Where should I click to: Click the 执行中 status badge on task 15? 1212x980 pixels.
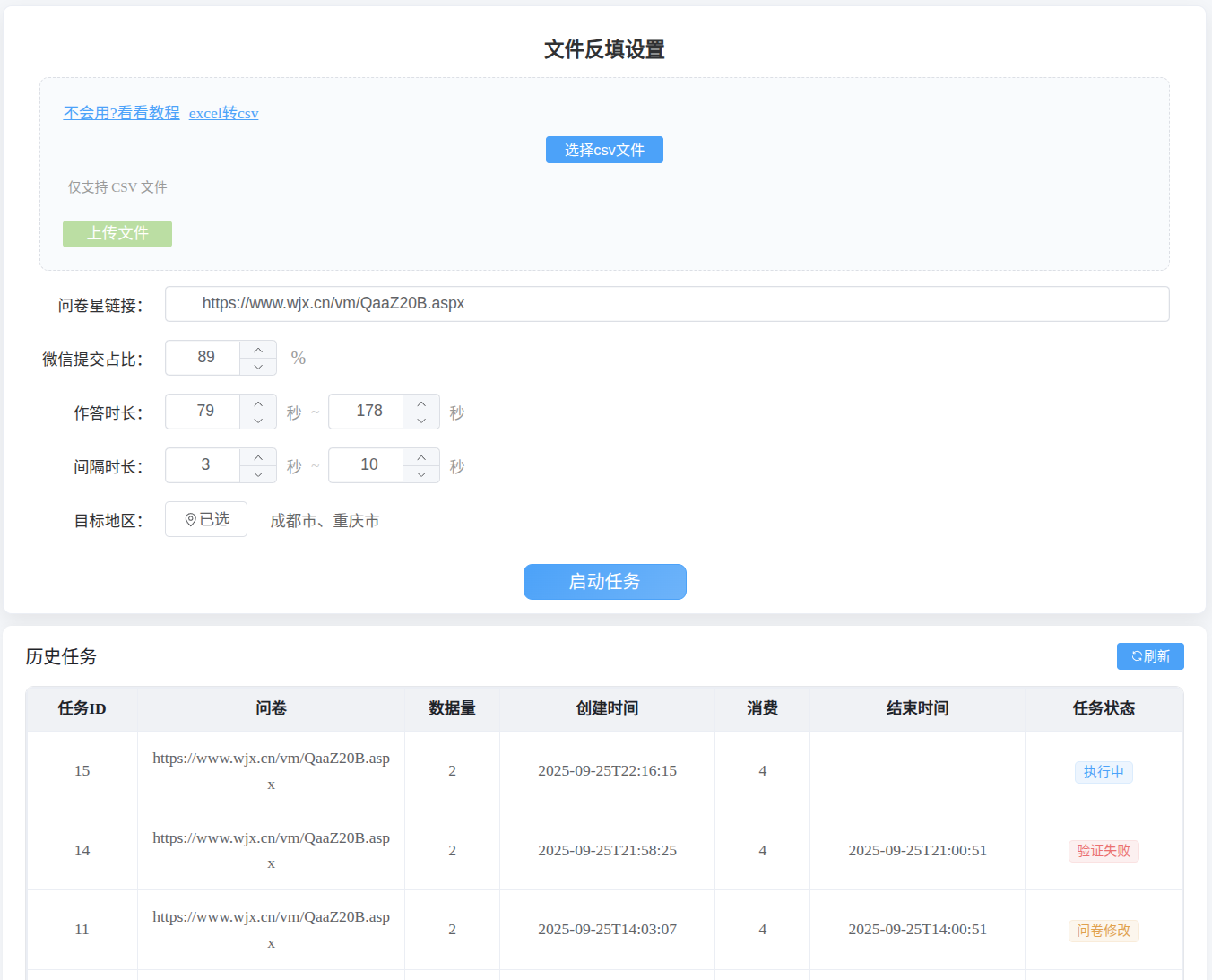coord(1104,772)
